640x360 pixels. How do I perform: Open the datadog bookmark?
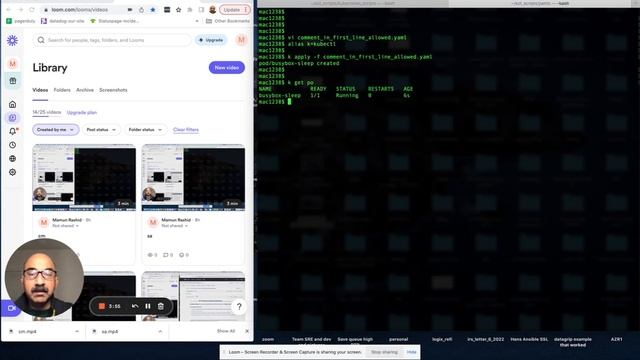[62, 21]
